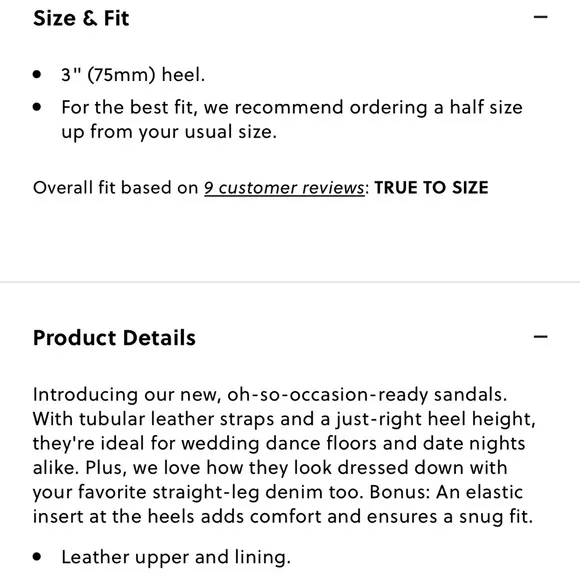The height and width of the screenshot is (580, 580).
Task: Click the TRUE TO SIZE label
Action: (x=431, y=188)
